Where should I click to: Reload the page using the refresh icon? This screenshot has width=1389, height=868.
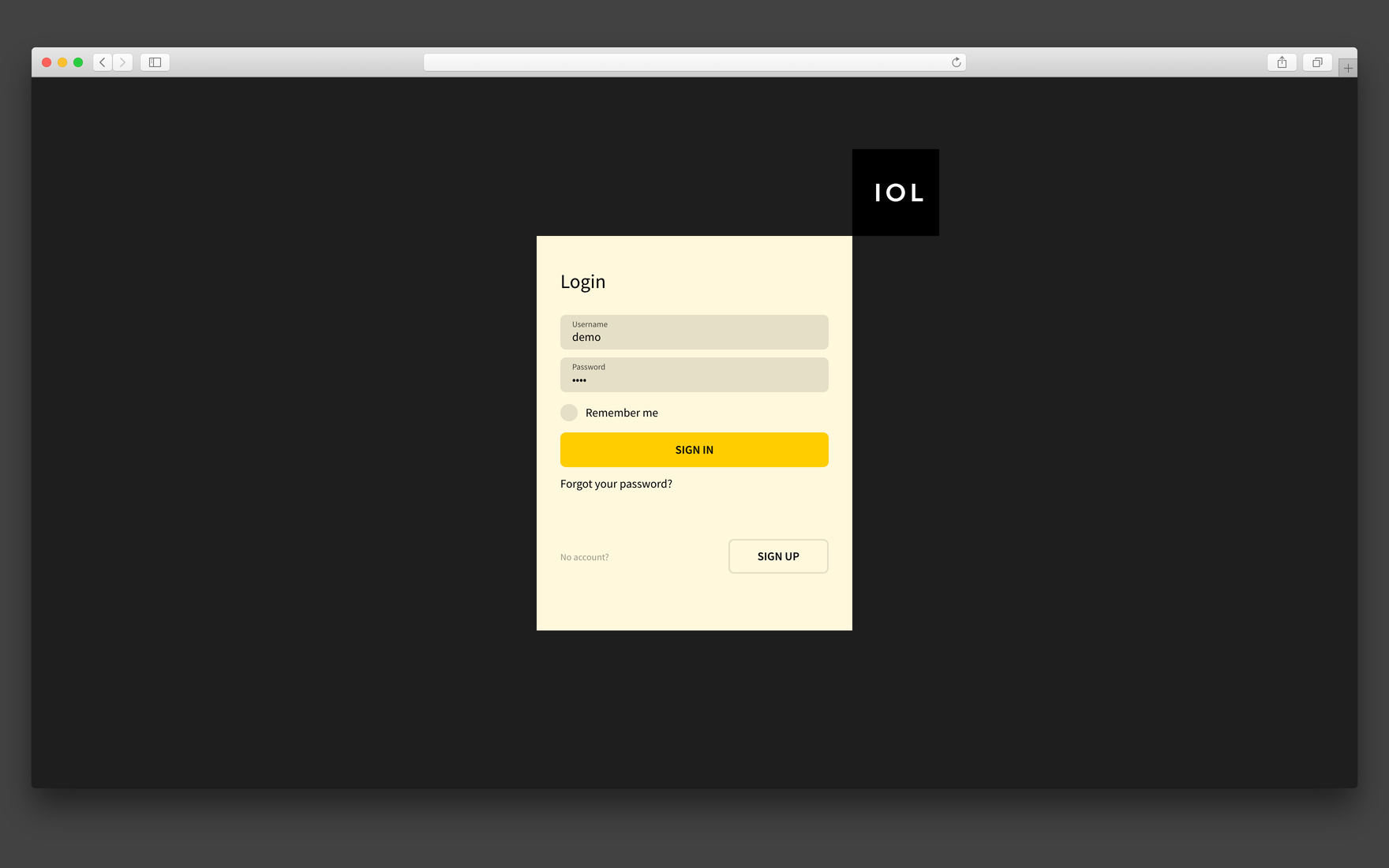956,62
